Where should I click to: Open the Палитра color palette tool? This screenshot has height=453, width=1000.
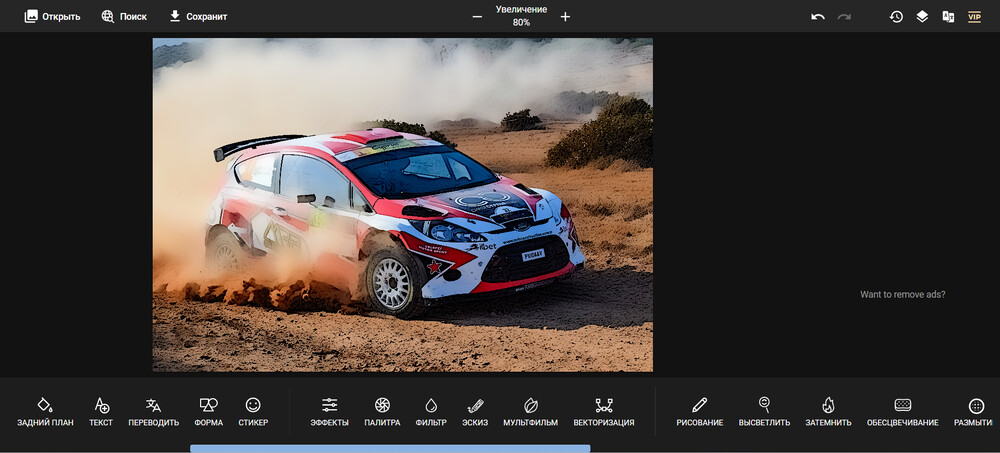point(382,412)
